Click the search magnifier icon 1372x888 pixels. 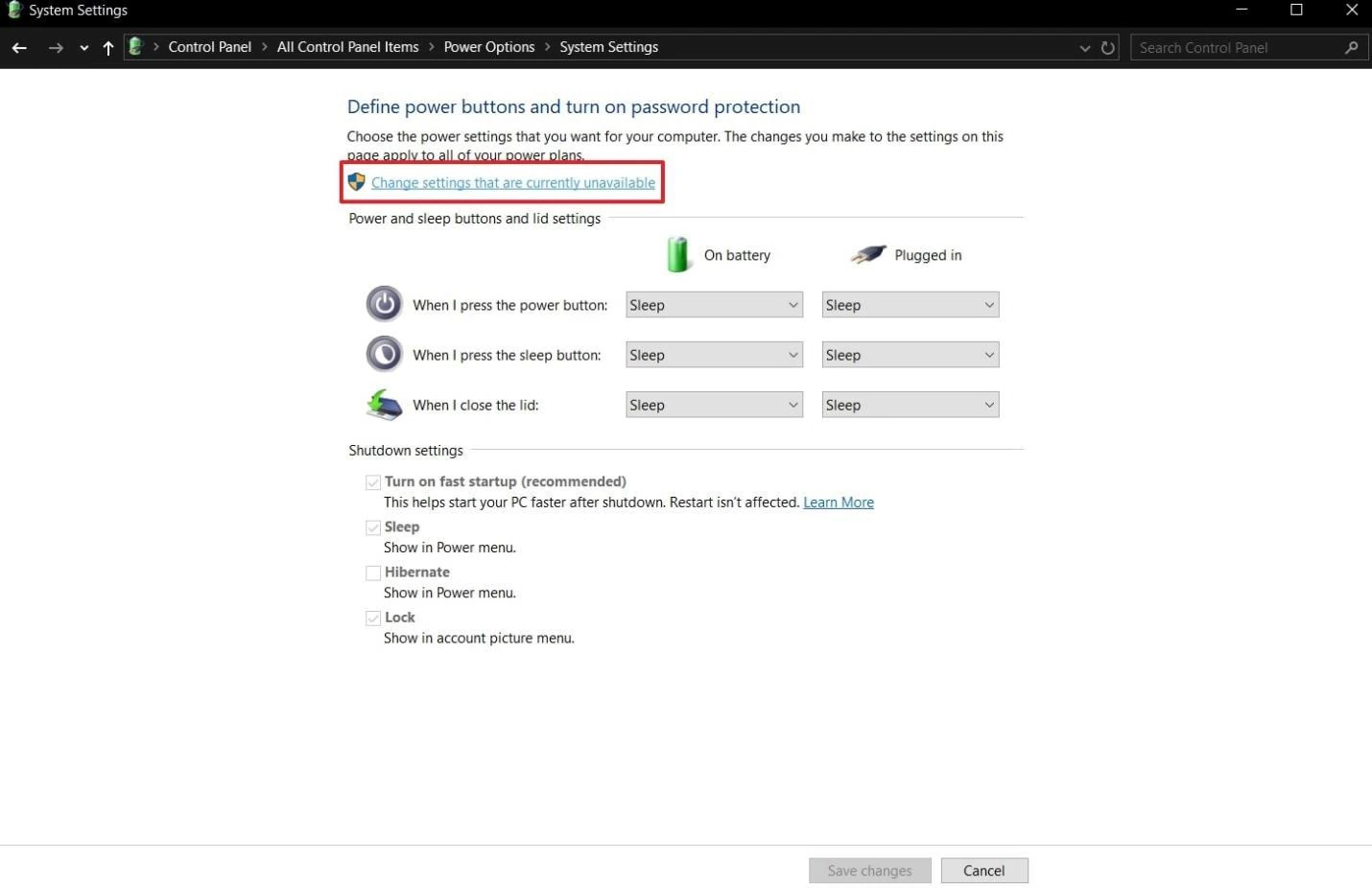pos(1351,47)
